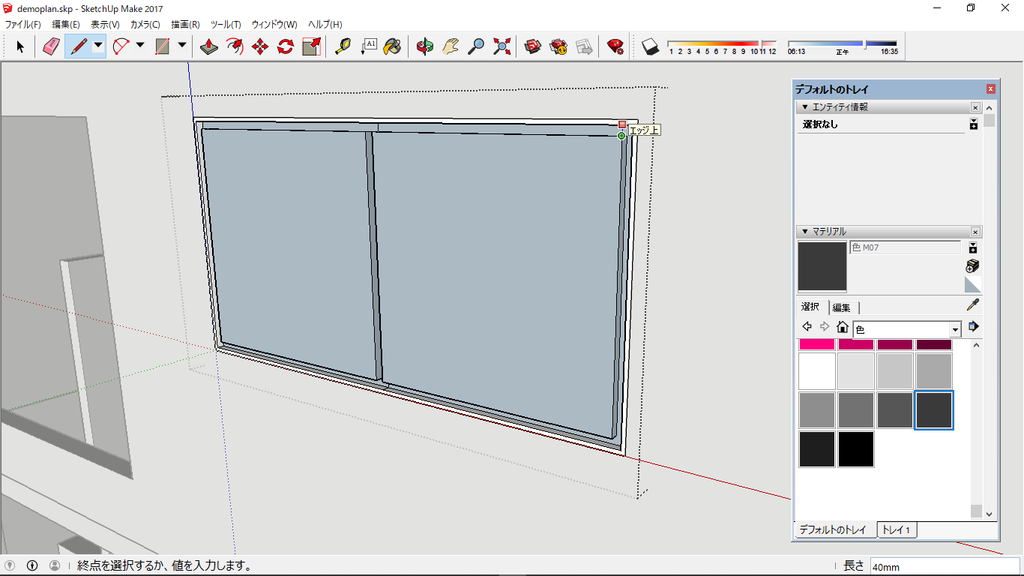Activate the Paint Bucket tool
This screenshot has height=576, width=1024.
[392, 46]
